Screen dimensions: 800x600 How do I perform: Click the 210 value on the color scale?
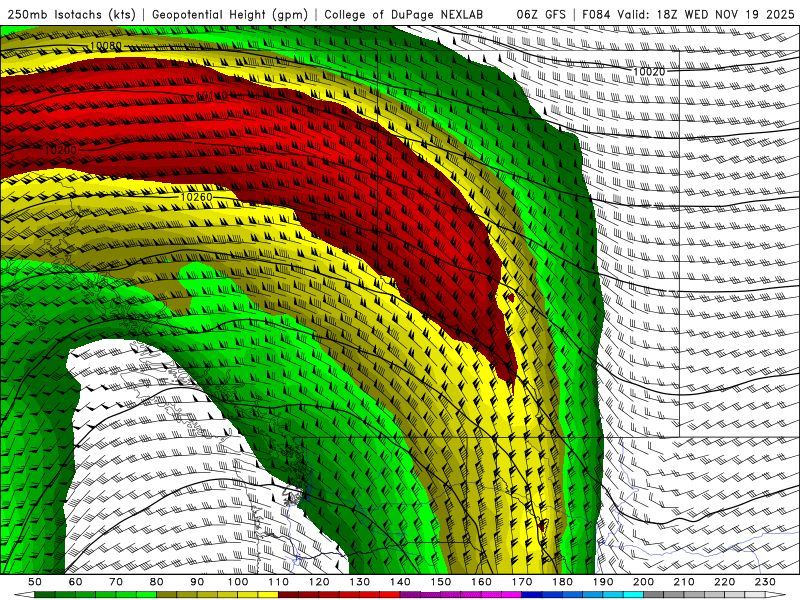(x=684, y=582)
